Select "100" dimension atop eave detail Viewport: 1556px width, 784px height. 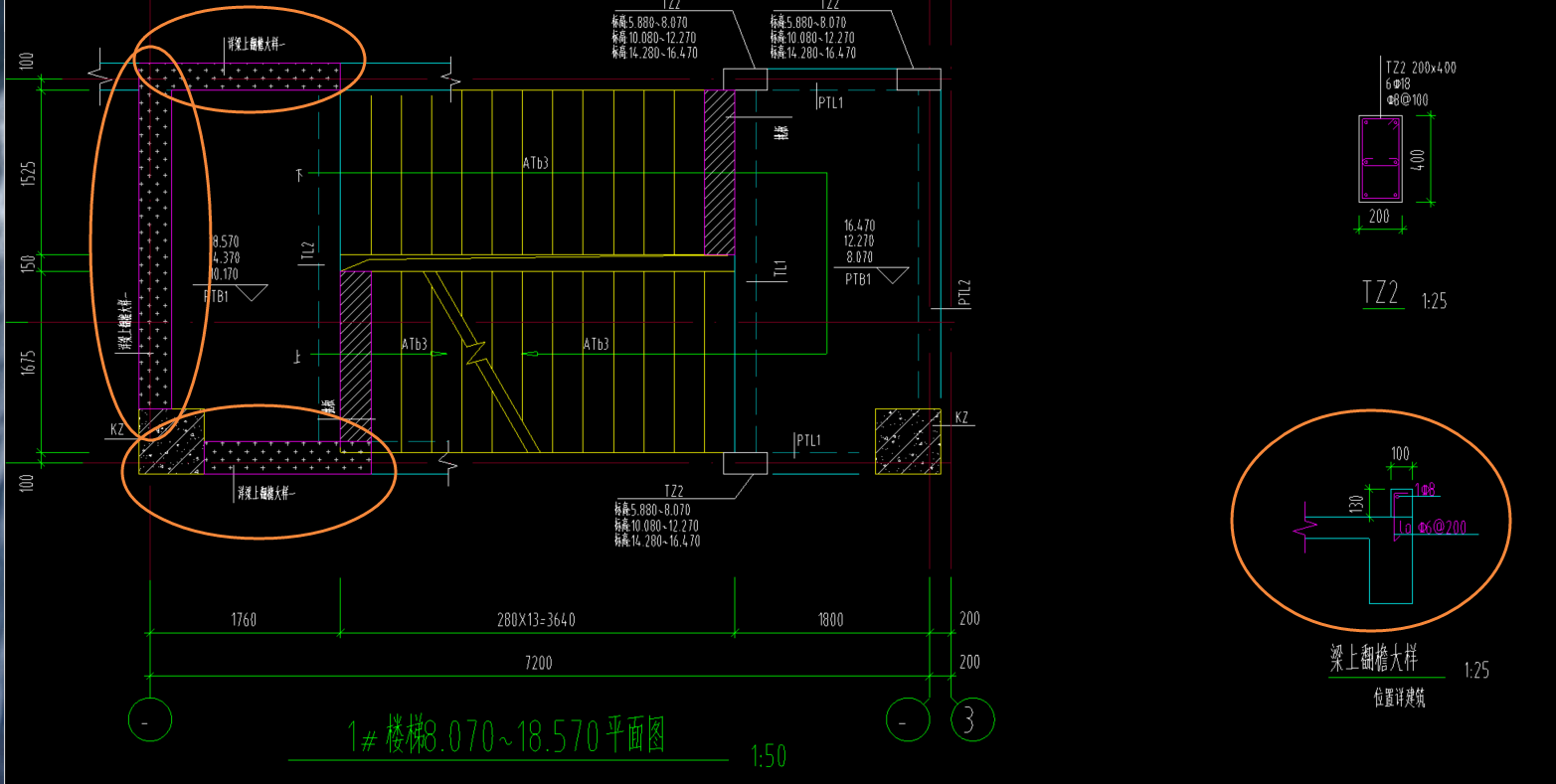(x=1400, y=454)
